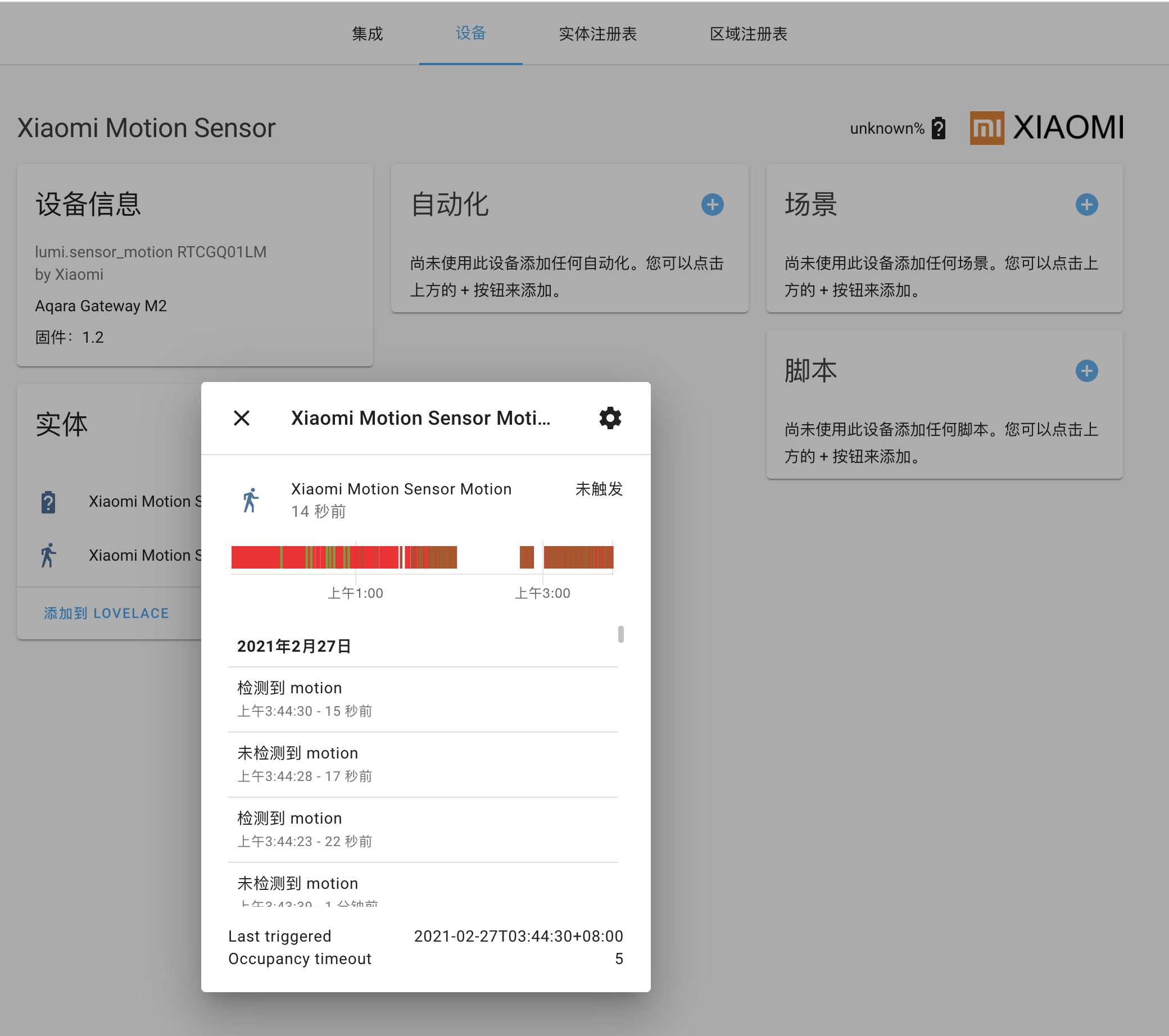Close the Xiaomi Motion Sensor dialog
The width and height of the screenshot is (1169, 1036).
point(242,418)
